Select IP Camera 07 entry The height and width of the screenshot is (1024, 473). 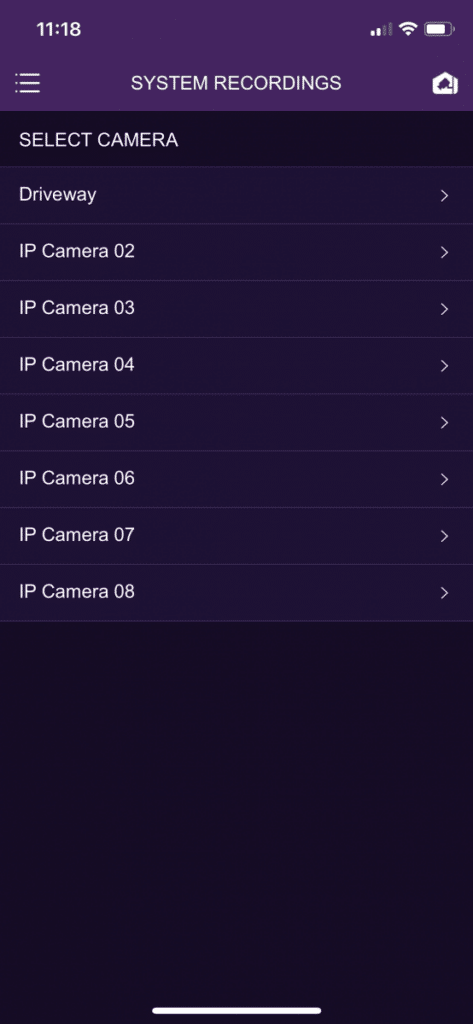tap(236, 536)
